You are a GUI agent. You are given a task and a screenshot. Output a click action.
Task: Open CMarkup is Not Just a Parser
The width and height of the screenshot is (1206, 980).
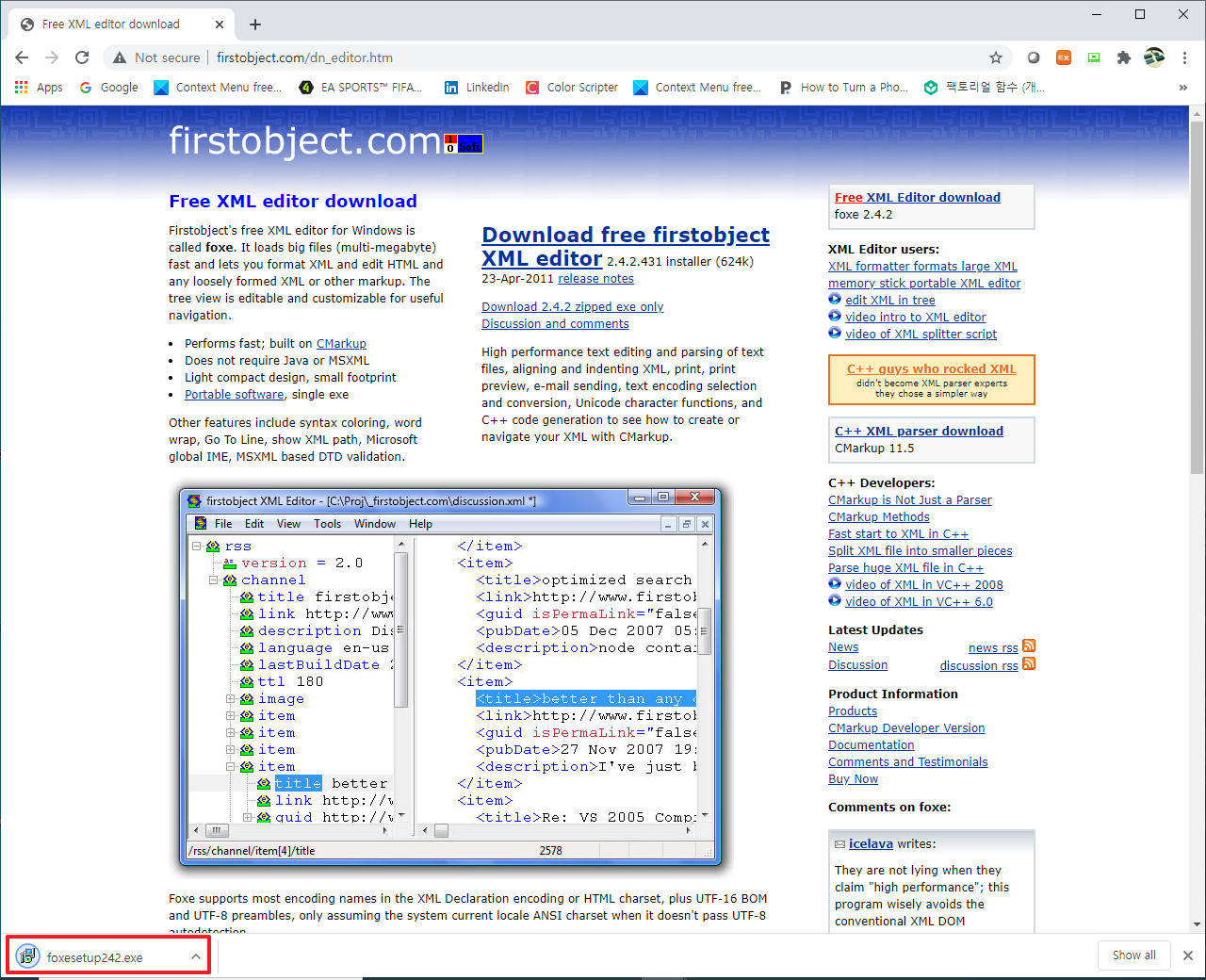pyautogui.click(x=910, y=500)
